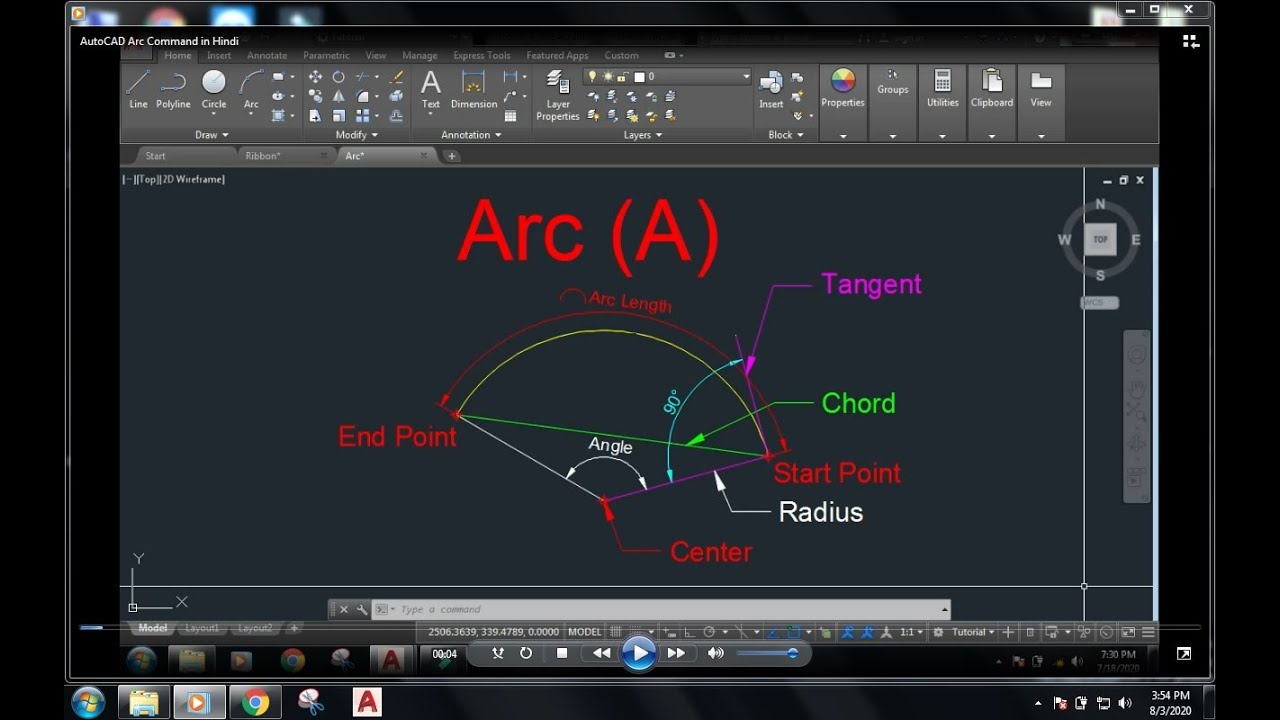Open Layer Properties manager
1280x720 pixels.
pos(557,95)
